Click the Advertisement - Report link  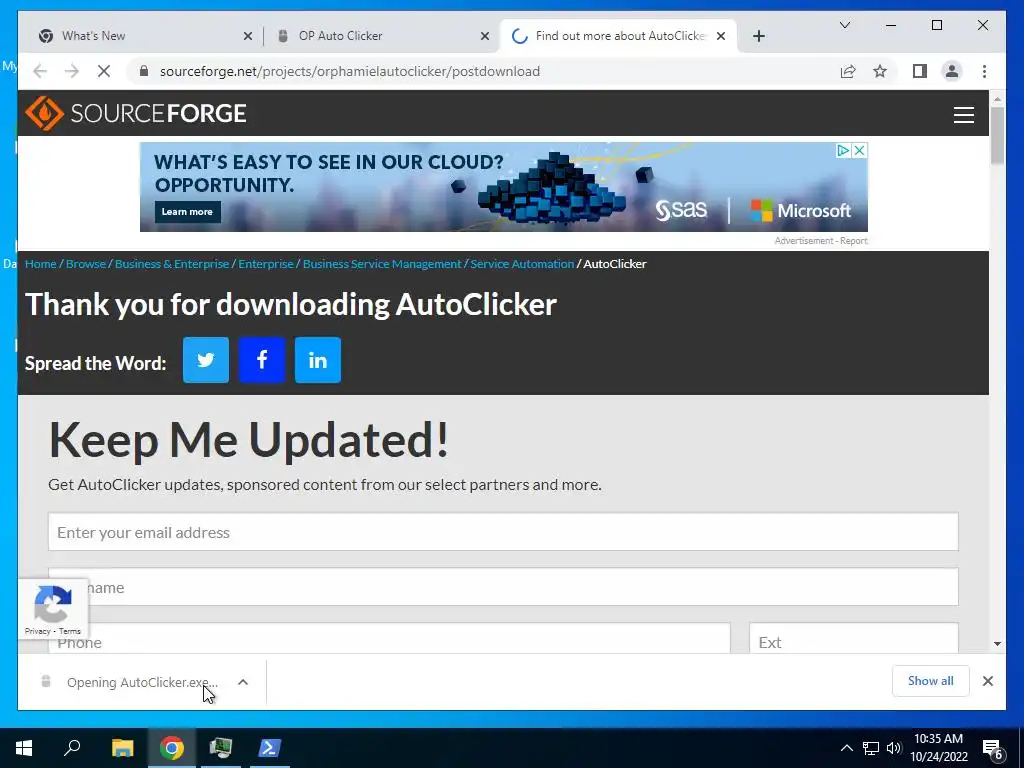821,241
